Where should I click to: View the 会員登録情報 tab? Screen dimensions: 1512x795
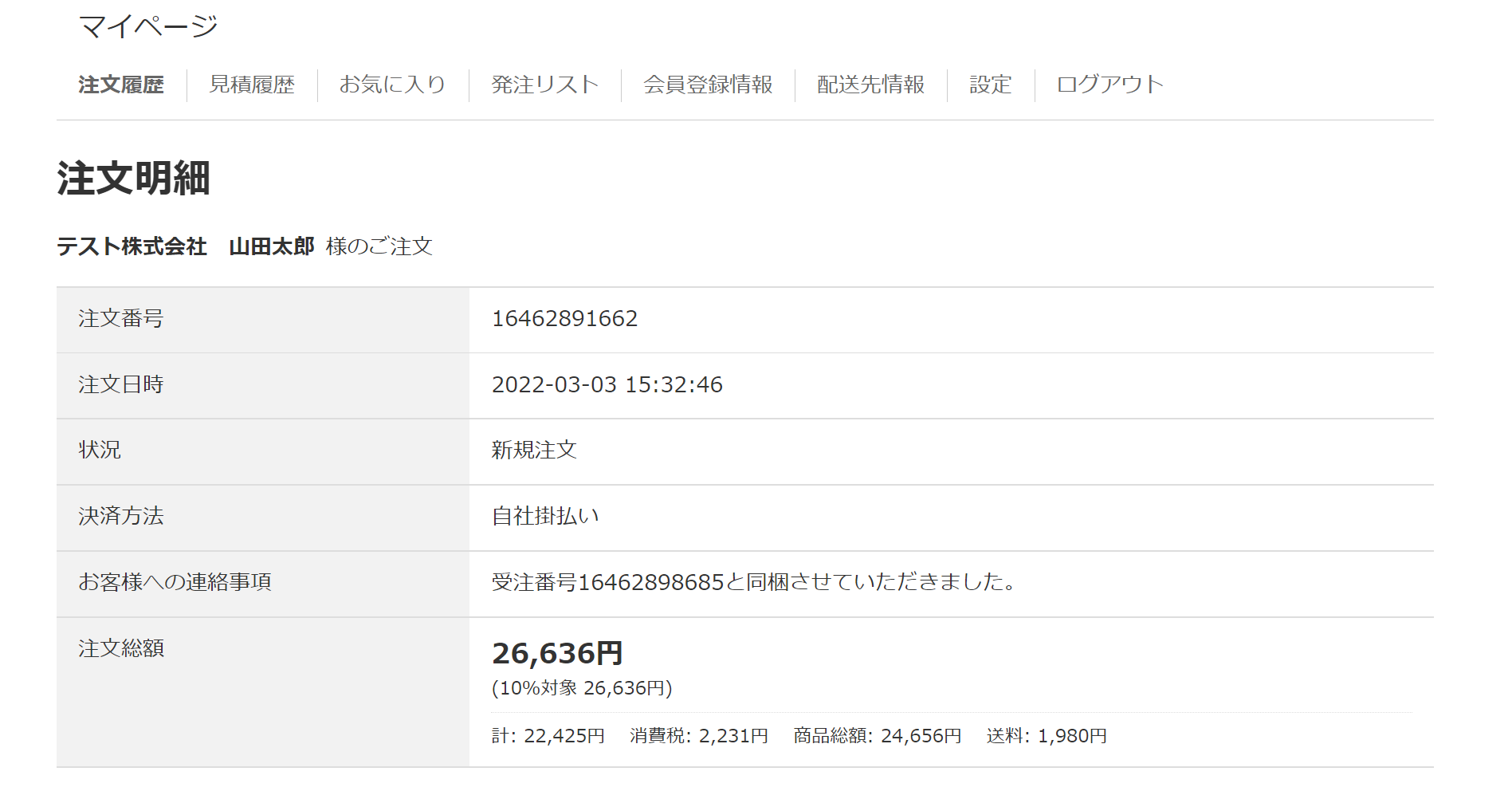(x=708, y=85)
